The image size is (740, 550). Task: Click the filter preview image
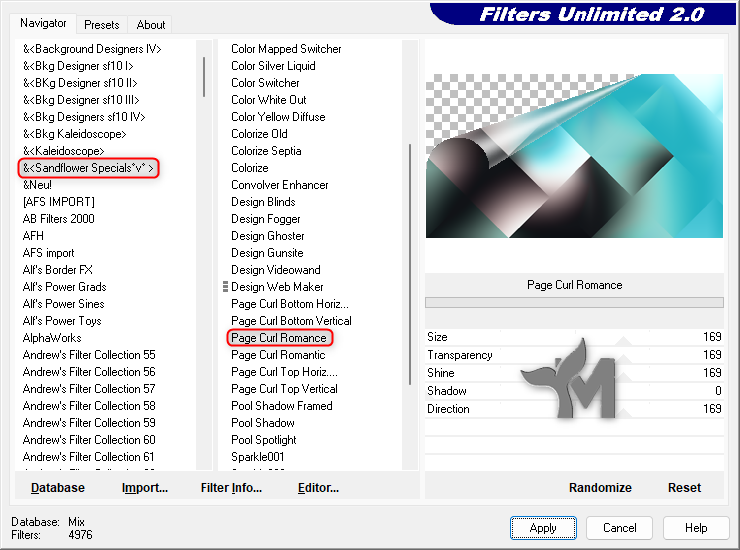(x=574, y=156)
